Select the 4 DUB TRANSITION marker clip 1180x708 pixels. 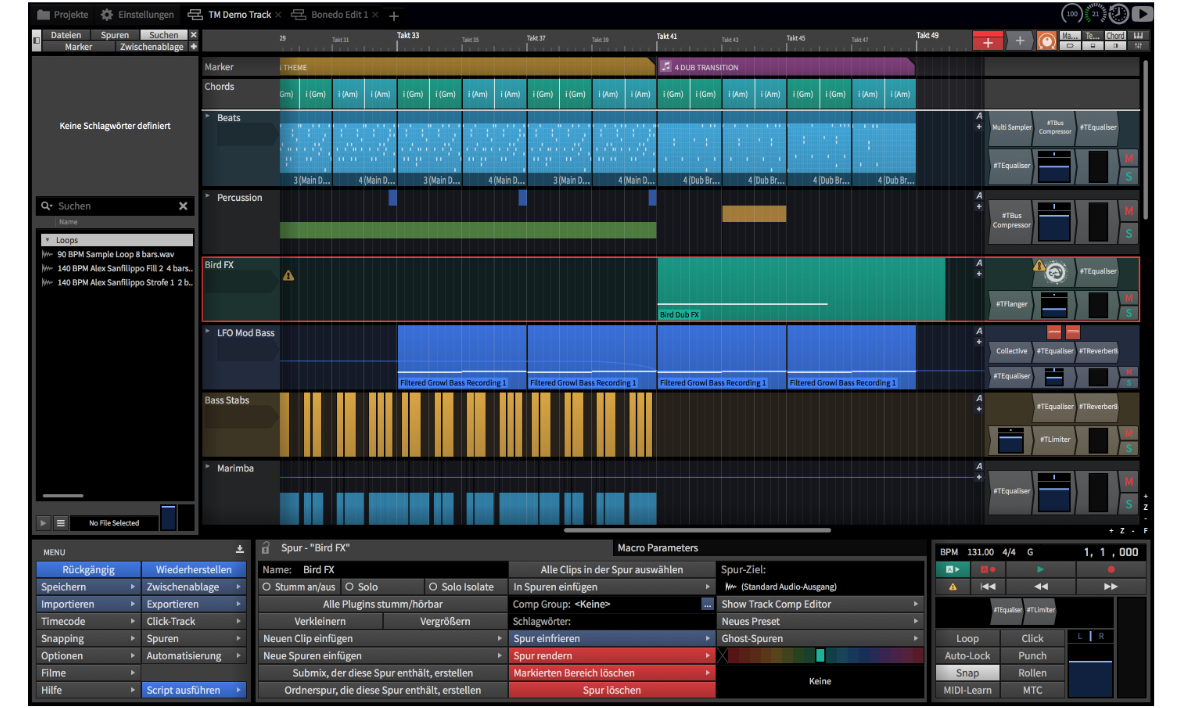(786, 67)
